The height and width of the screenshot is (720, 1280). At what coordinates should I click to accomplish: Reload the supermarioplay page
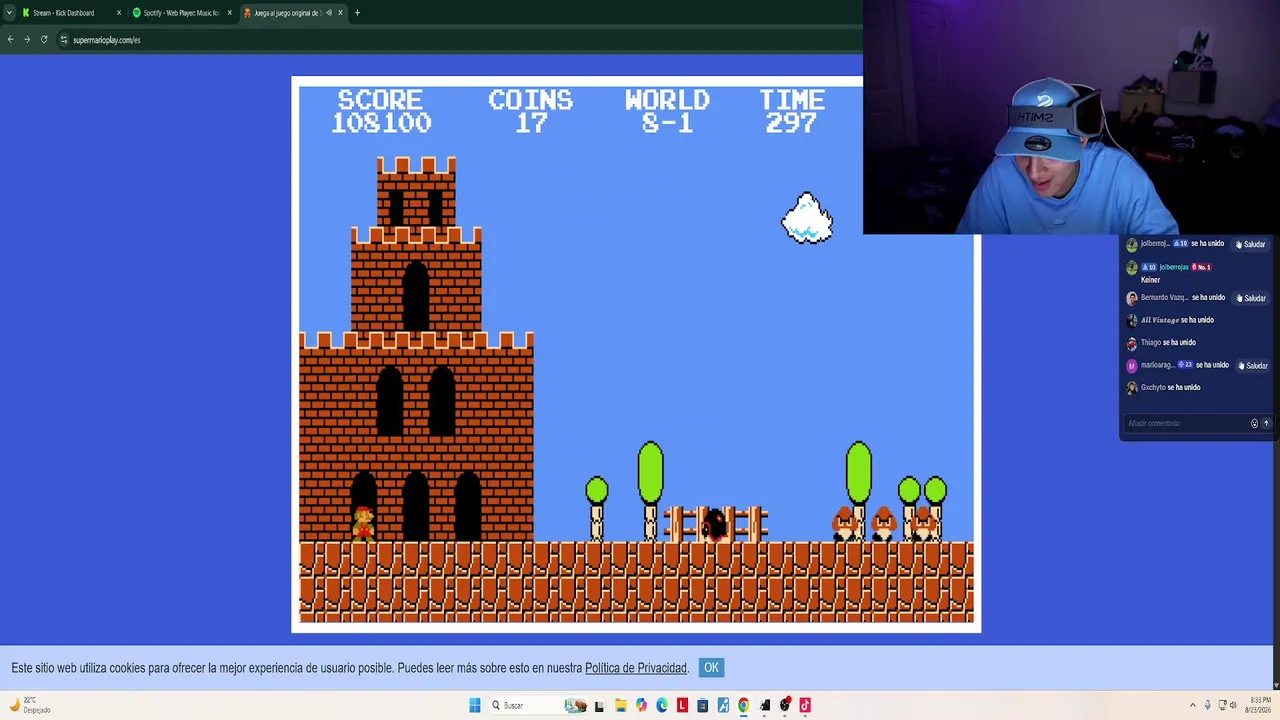coord(44,40)
